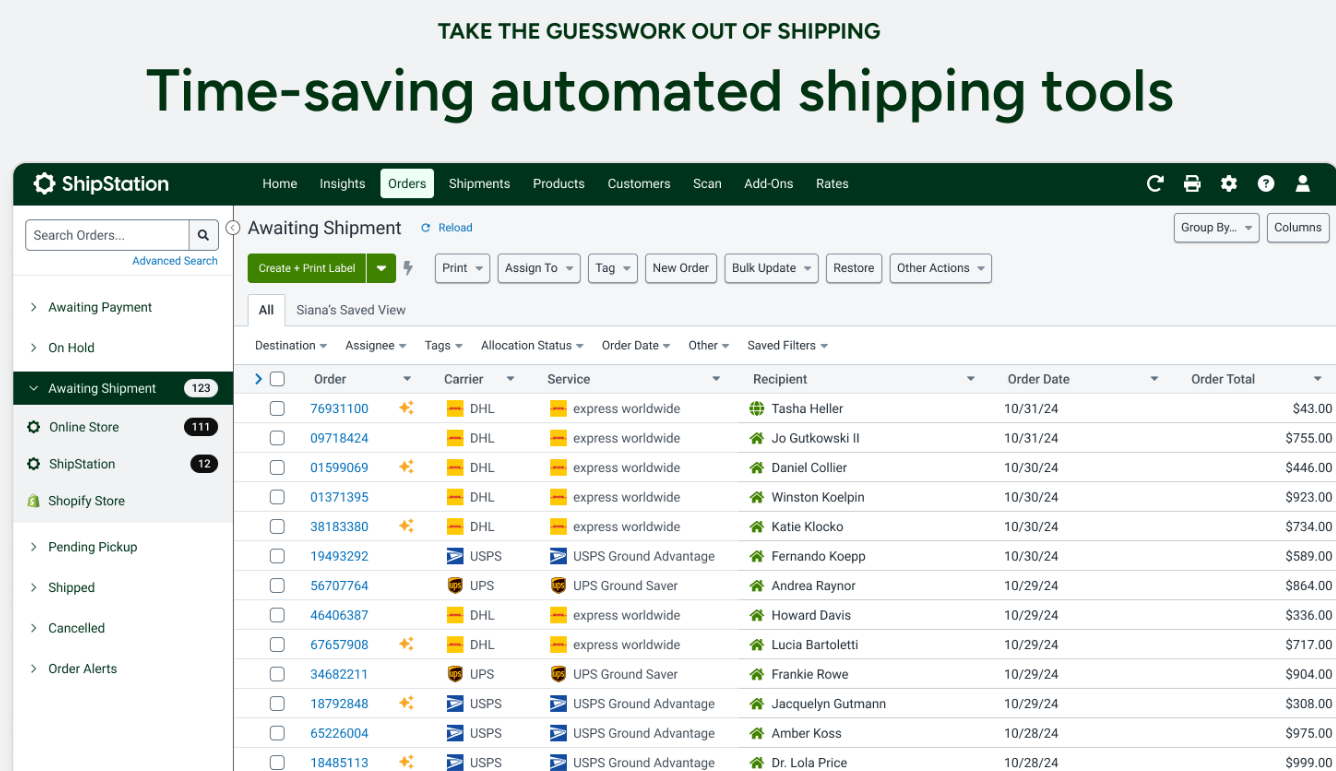Click the Search Orders input field
Viewport: 1336px width, 771px height.
(107, 235)
